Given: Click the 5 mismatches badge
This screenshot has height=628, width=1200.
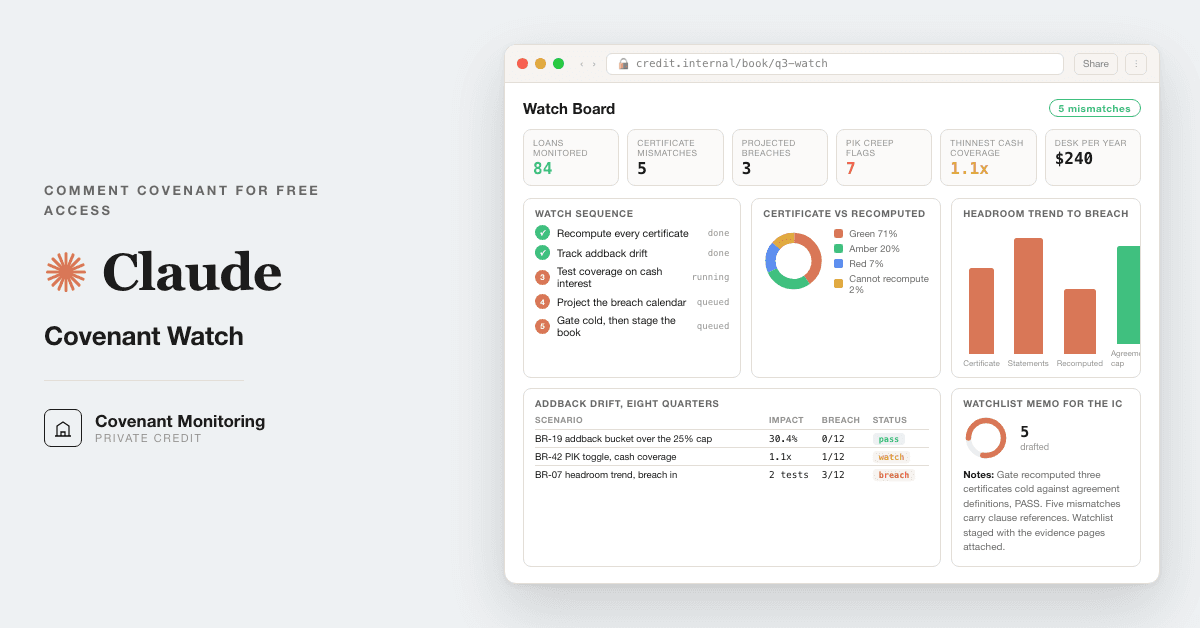Looking at the screenshot, I should (1095, 108).
